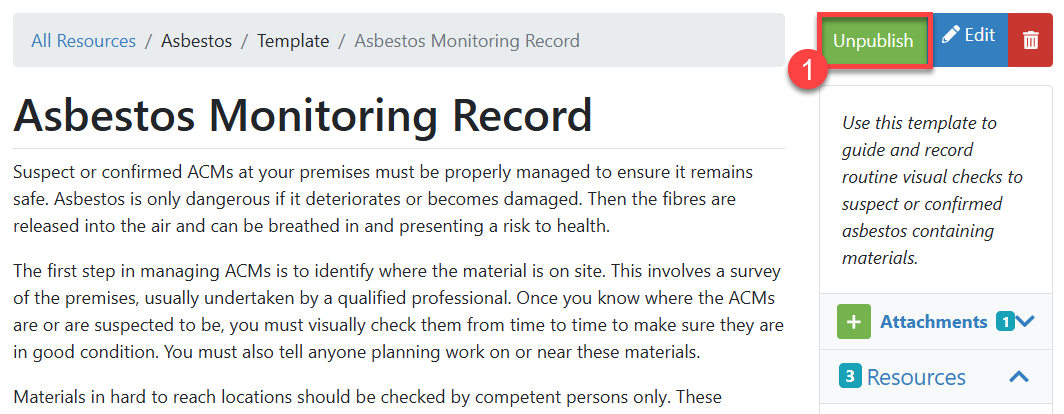This screenshot has height=414, width=1064.
Task: Click the pencil icon on the Edit button
Action: [x=950, y=36]
